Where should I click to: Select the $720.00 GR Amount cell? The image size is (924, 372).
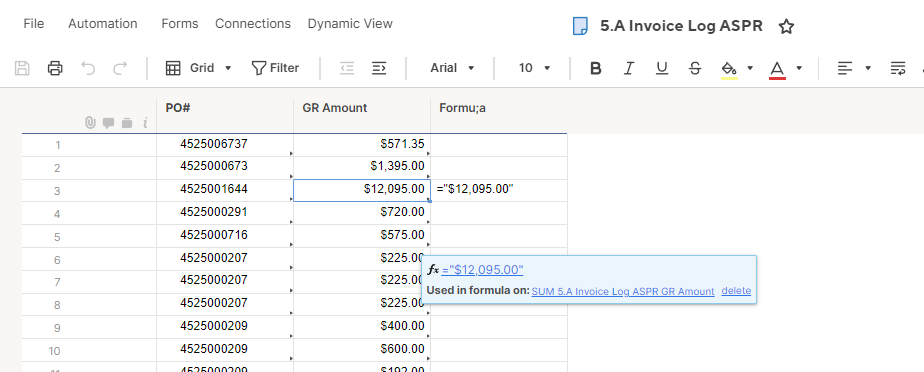(x=362, y=213)
